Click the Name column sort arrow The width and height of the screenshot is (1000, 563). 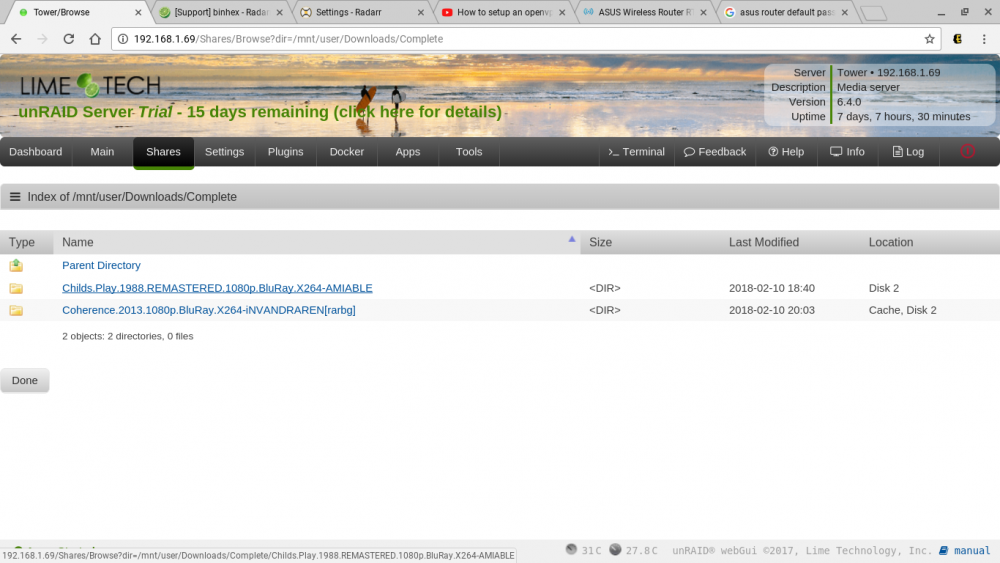tap(571, 239)
